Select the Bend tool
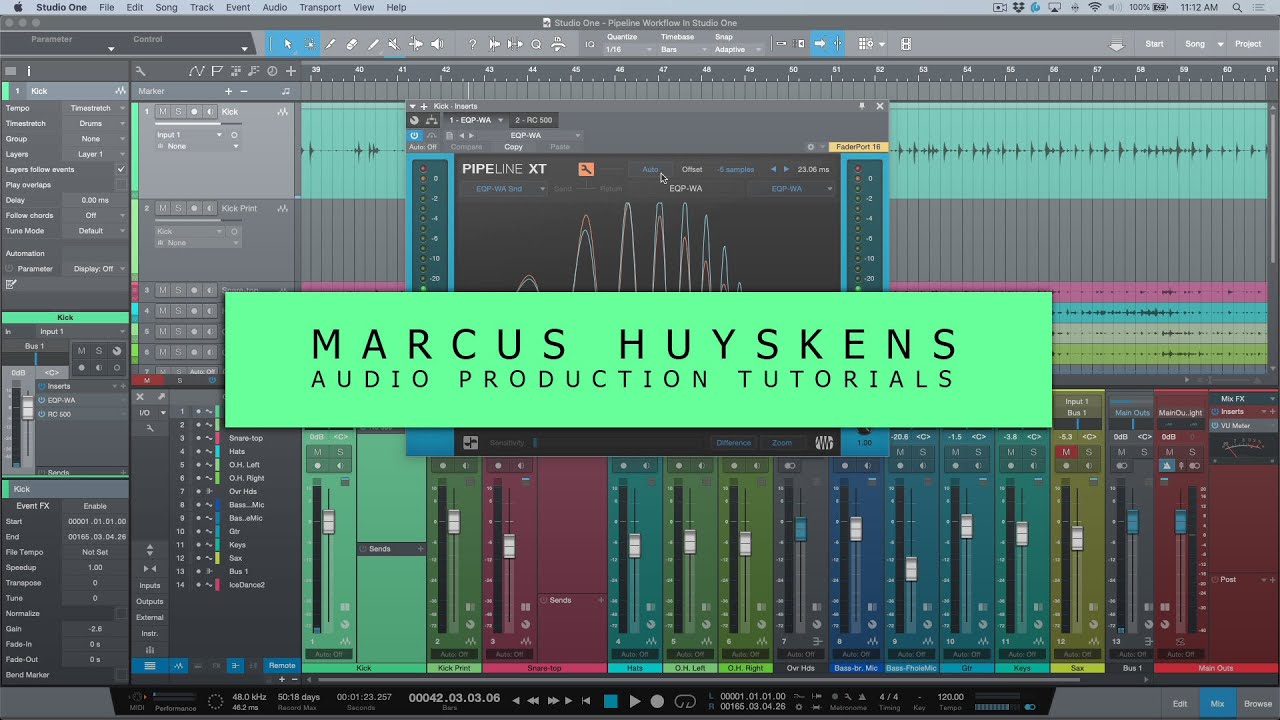Image resolution: width=1280 pixels, height=720 pixels. [416, 44]
